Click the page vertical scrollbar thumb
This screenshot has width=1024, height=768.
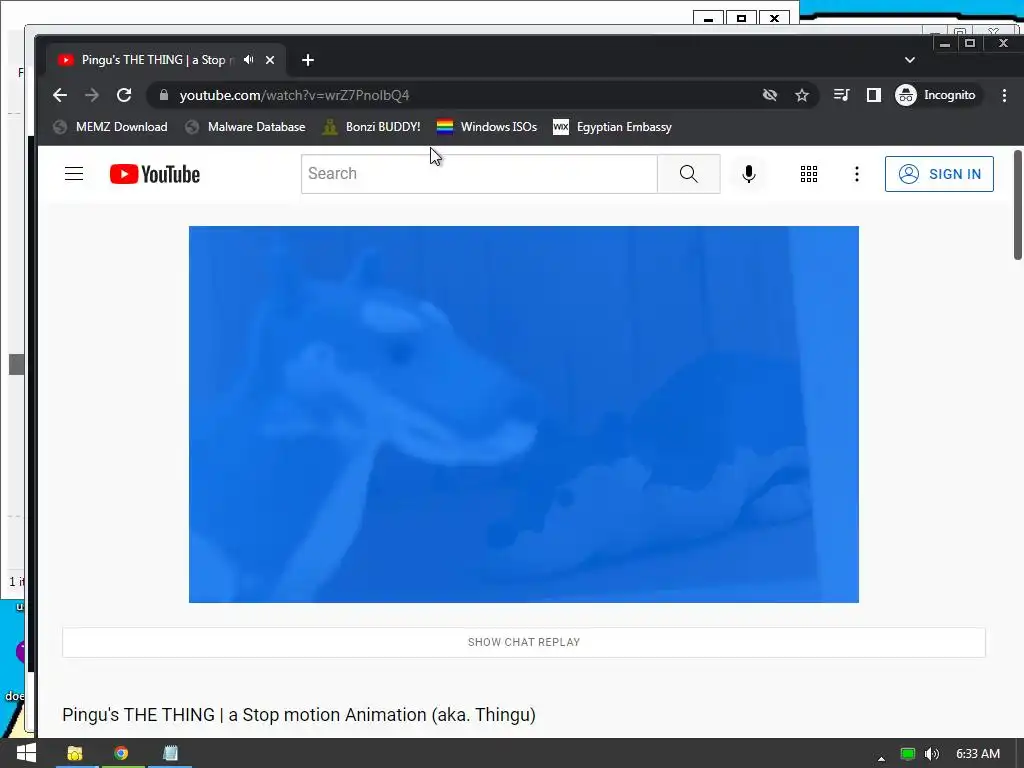(x=1017, y=204)
